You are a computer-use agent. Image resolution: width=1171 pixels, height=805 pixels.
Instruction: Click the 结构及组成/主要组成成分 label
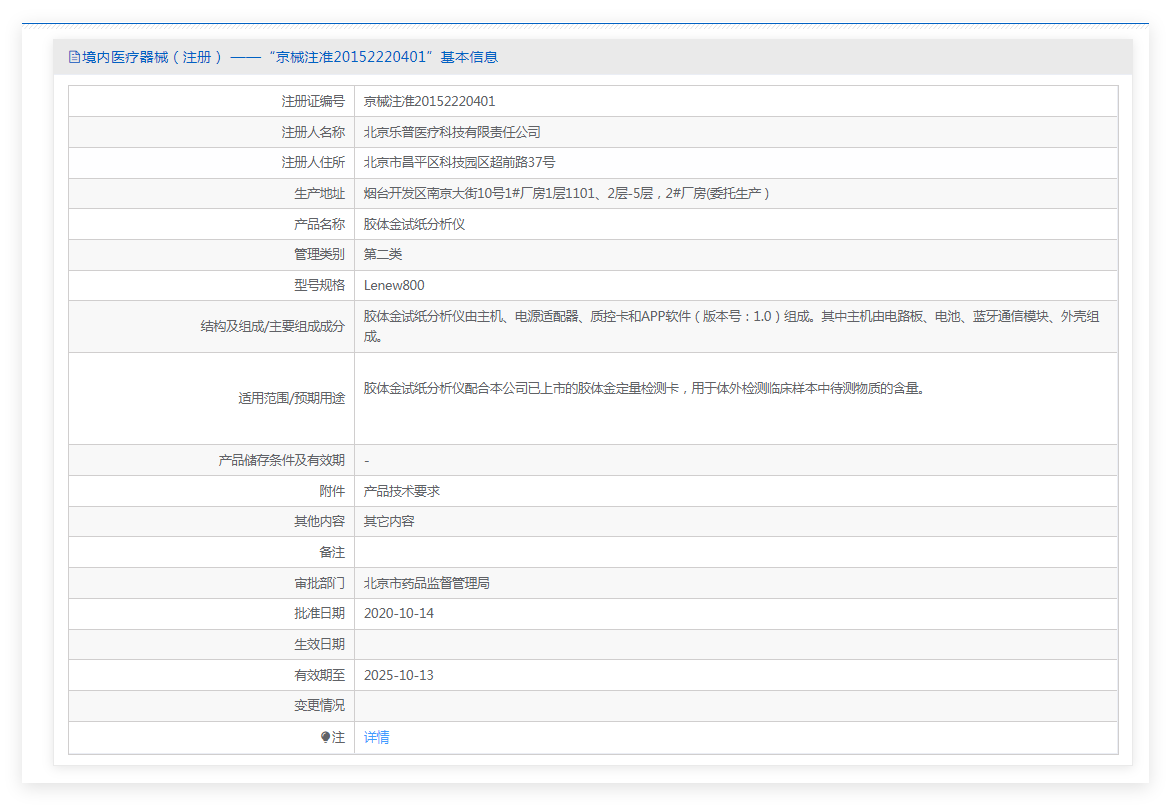(273, 326)
